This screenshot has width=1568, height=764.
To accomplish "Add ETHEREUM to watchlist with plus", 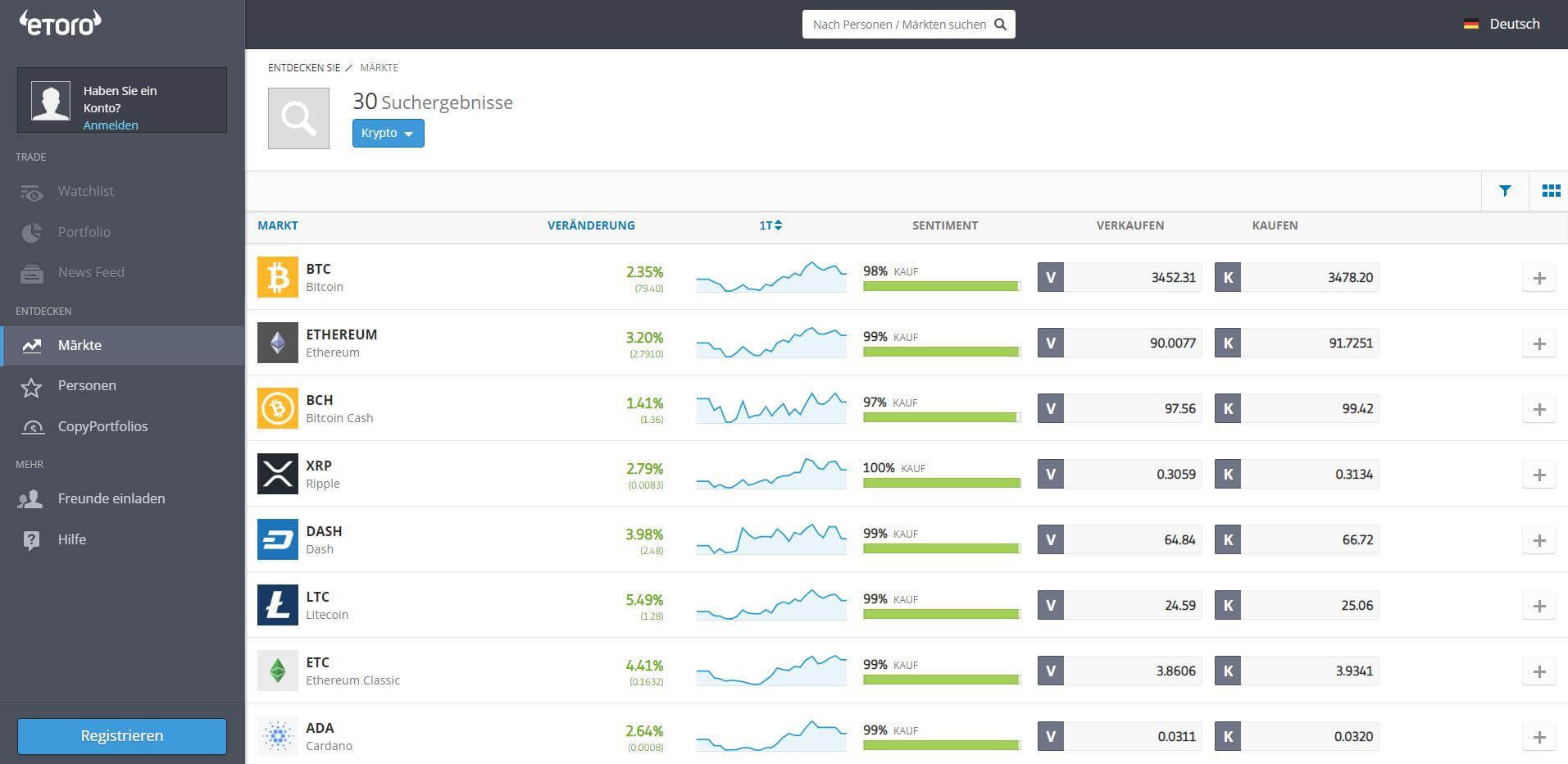I will pos(1539,343).
